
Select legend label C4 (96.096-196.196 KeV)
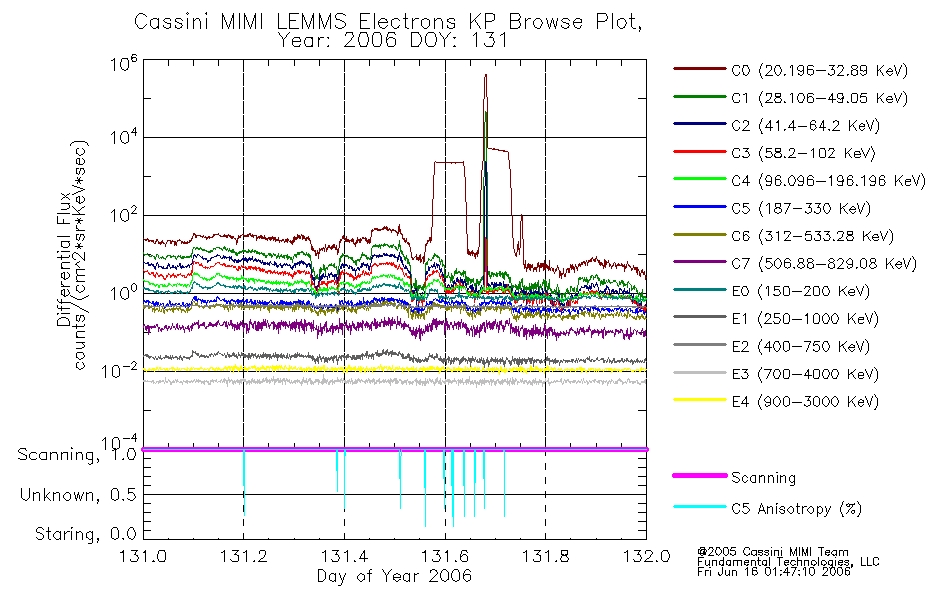click(x=828, y=181)
